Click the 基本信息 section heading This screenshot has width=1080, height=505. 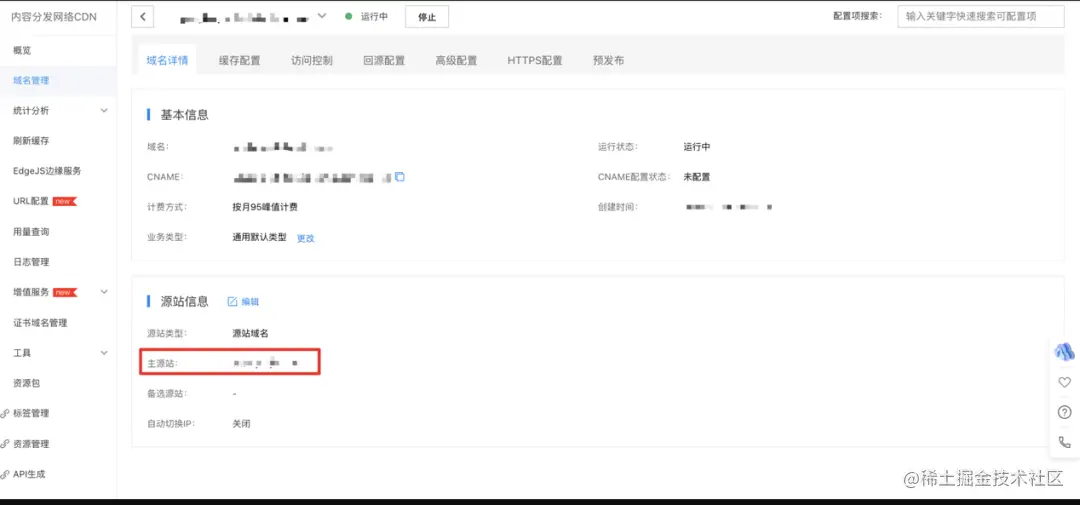(185, 115)
